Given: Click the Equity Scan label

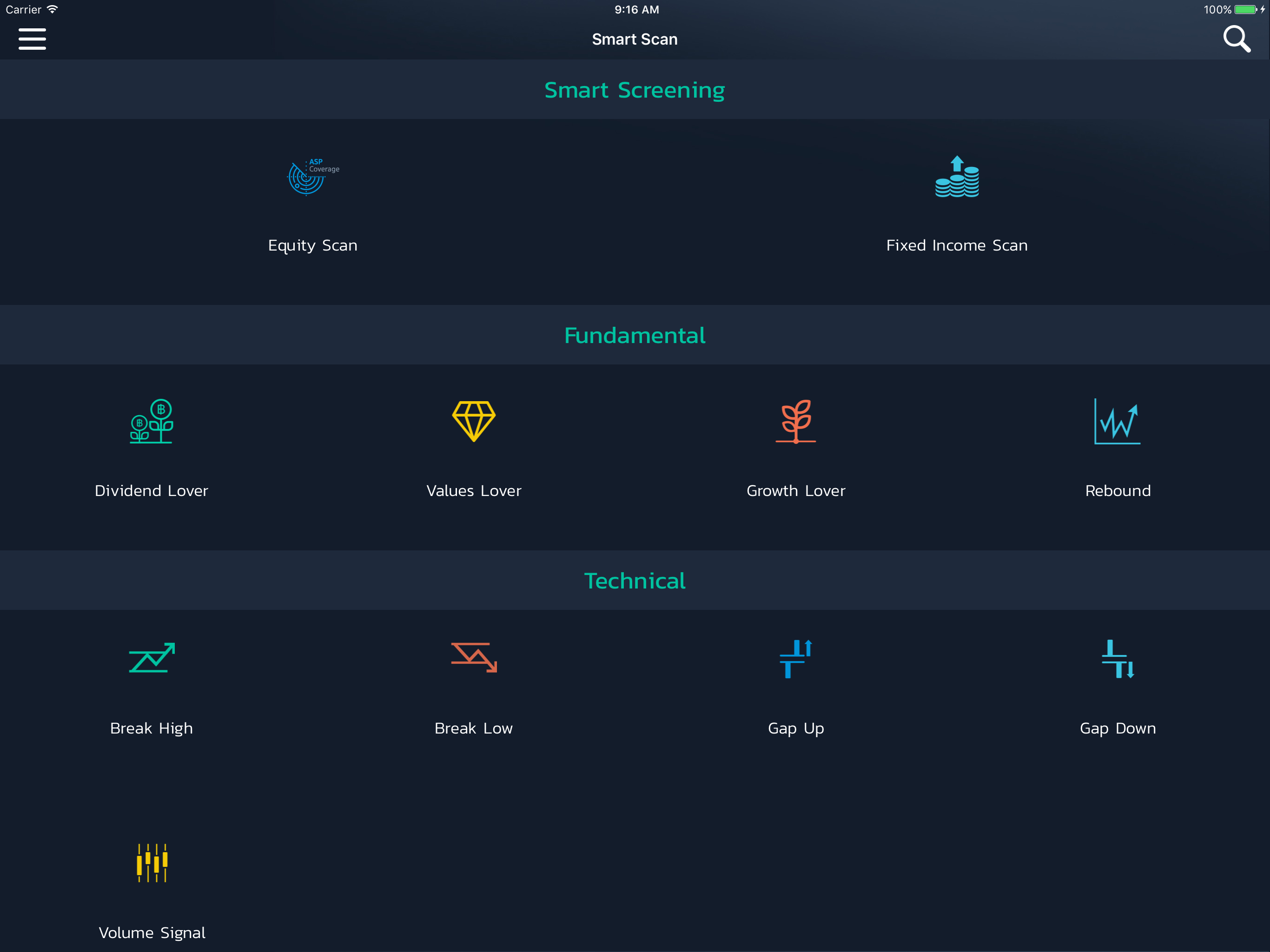Looking at the screenshot, I should [313, 245].
